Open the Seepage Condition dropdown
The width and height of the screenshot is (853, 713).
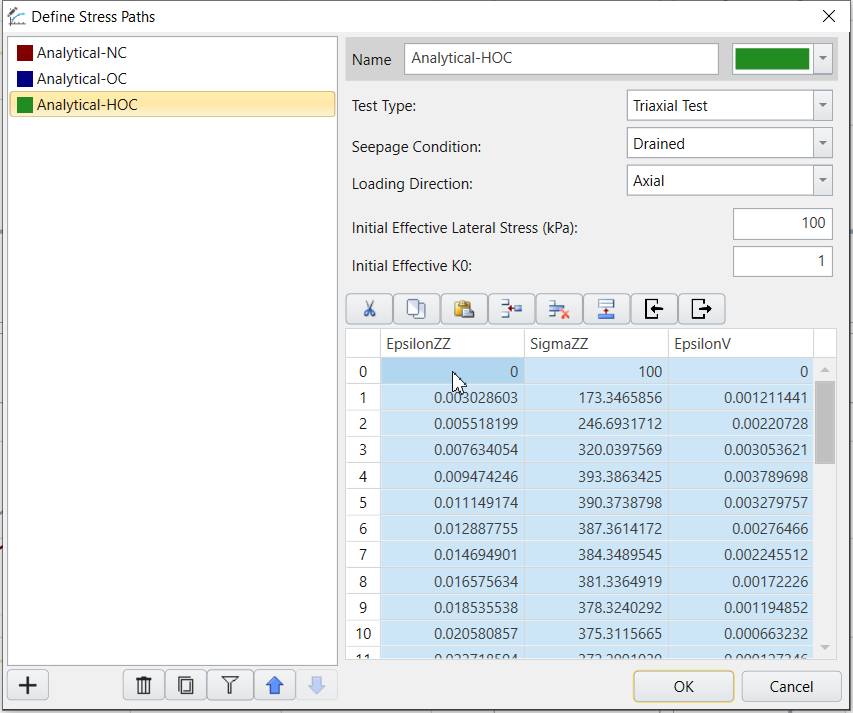tap(822, 143)
